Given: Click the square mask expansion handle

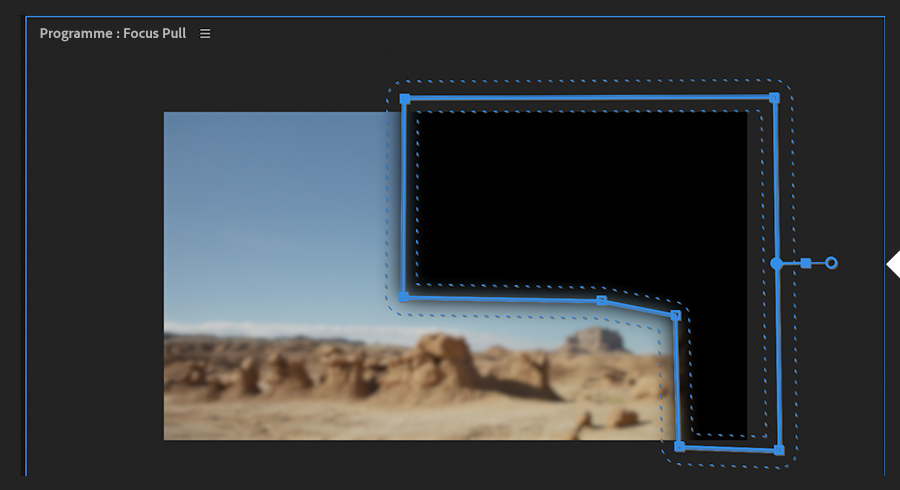Looking at the screenshot, I should pyautogui.click(x=806, y=263).
